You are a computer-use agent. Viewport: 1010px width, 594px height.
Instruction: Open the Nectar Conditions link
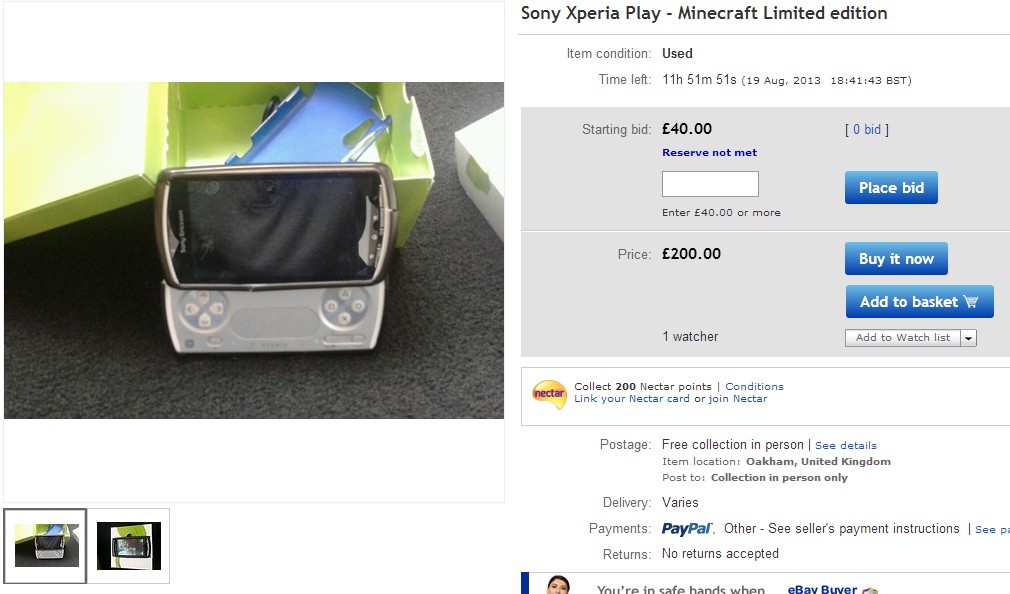(754, 387)
